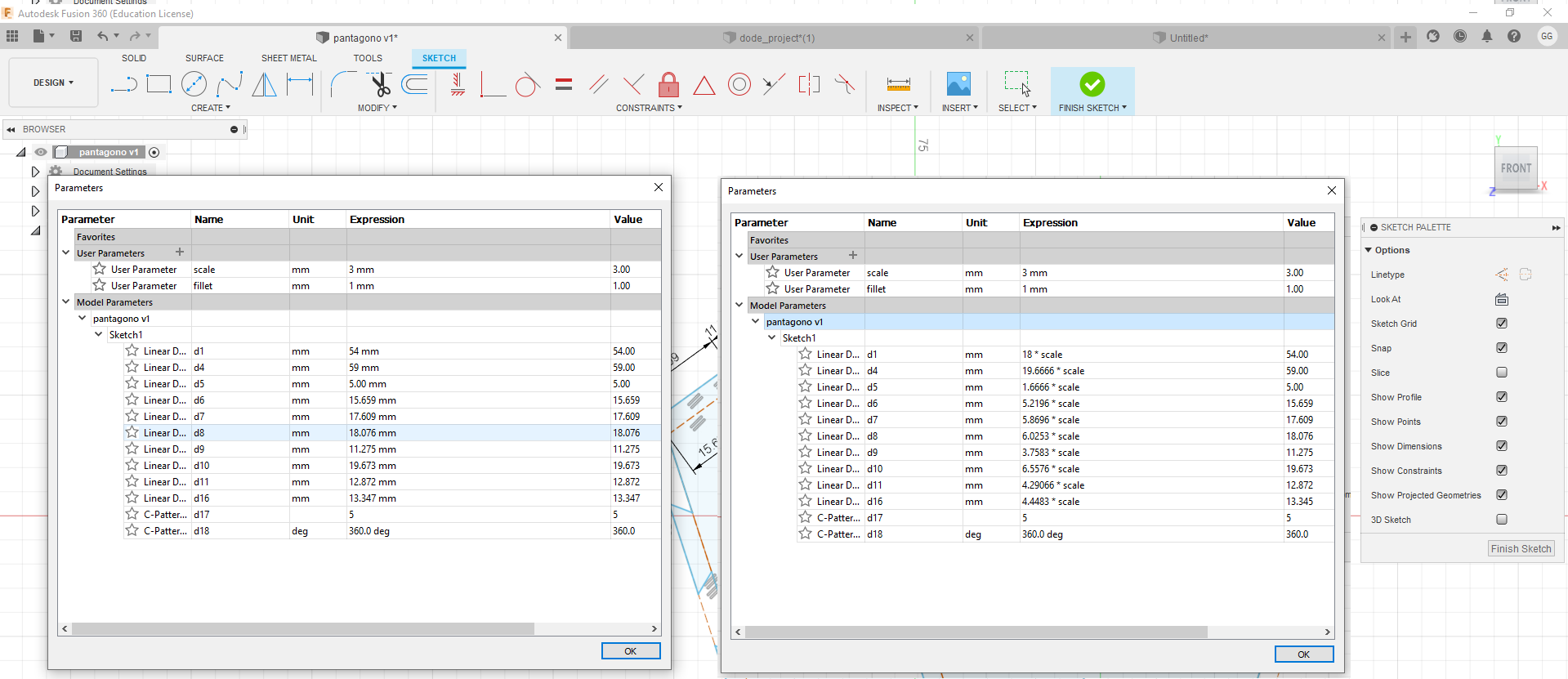Screen dimensions: 1568x679
Task: Open the notifications bell
Action: pyautogui.click(x=1487, y=36)
